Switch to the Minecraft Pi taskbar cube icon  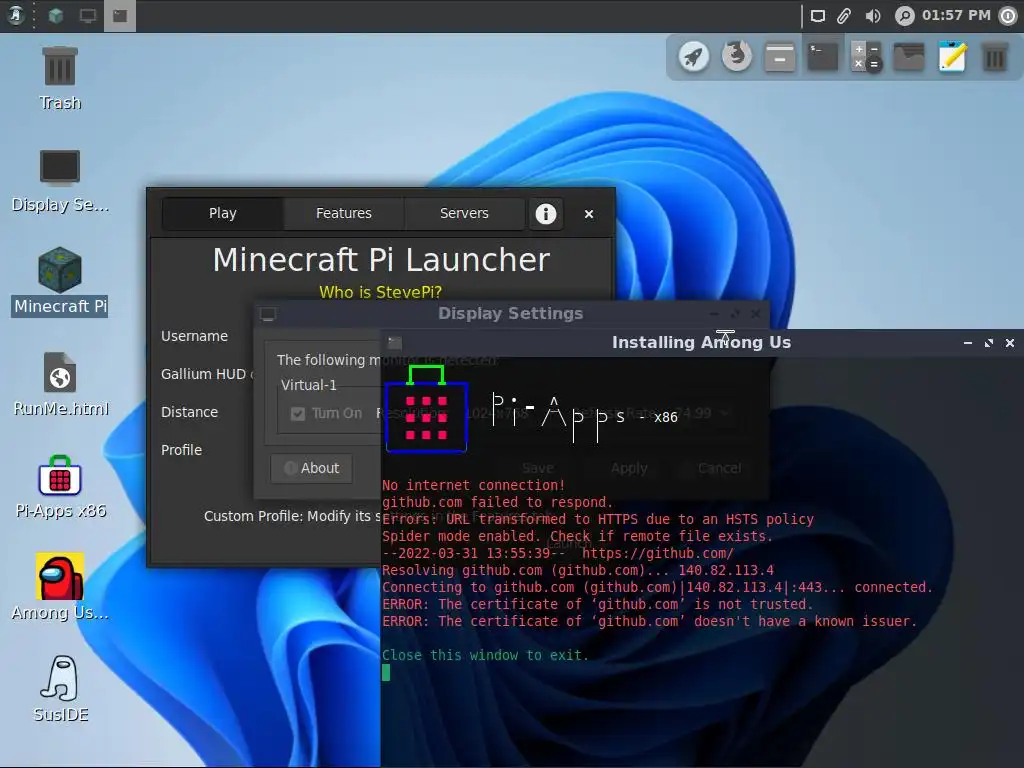pyautogui.click(x=56, y=16)
